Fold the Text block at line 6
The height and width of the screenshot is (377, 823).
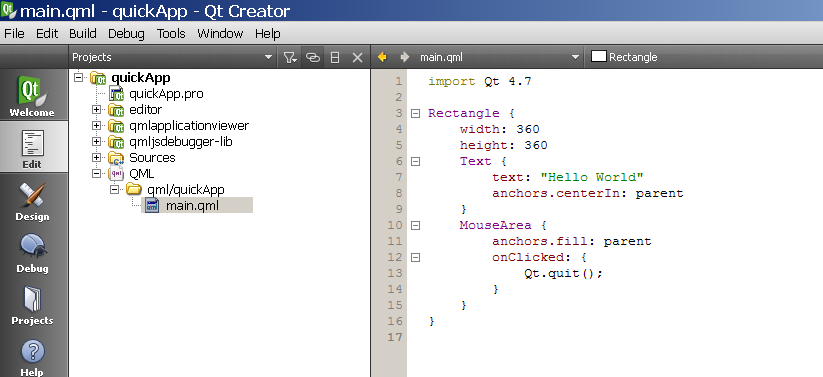pos(415,161)
